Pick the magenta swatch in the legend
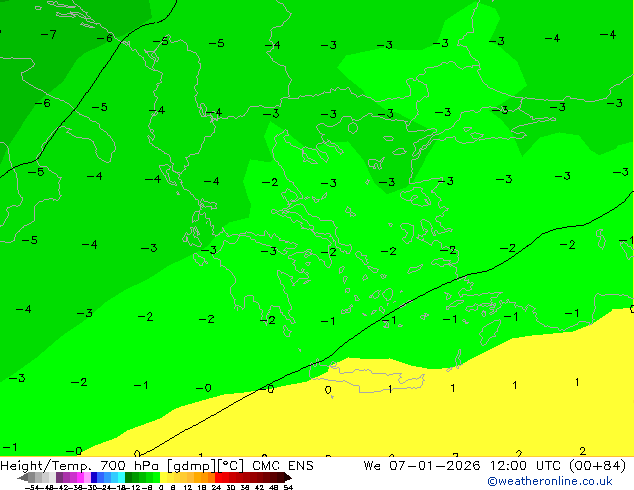Image resolution: width=634 pixels, height=490 pixels. click(80, 477)
